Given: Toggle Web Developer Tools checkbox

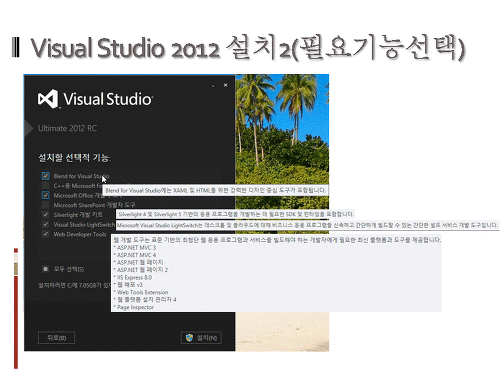Looking at the screenshot, I should pos(46,234).
